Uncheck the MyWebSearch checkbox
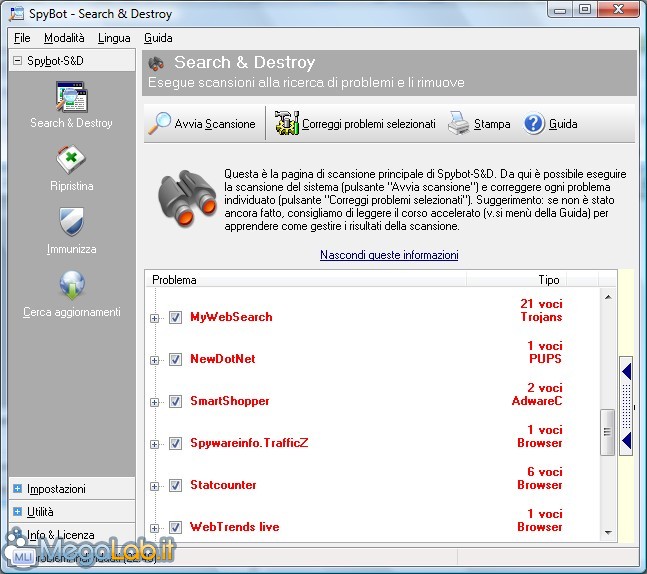 click(175, 317)
